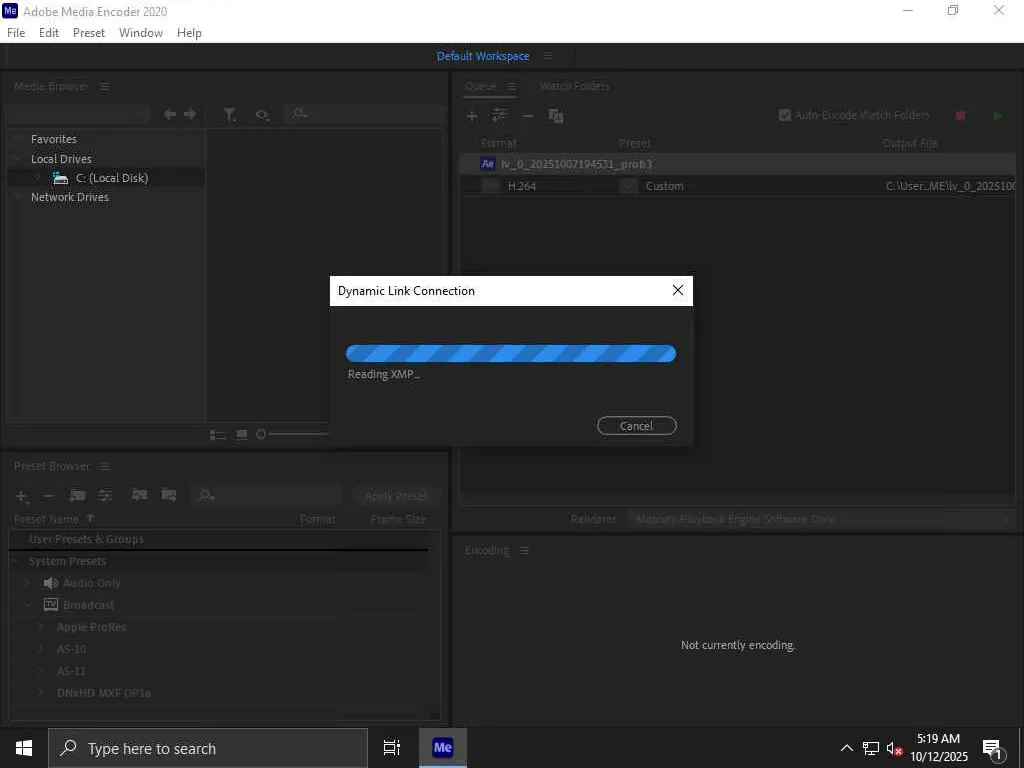Open the Encoding panel menu icon
Screen dimensions: 1024x768
point(524,551)
